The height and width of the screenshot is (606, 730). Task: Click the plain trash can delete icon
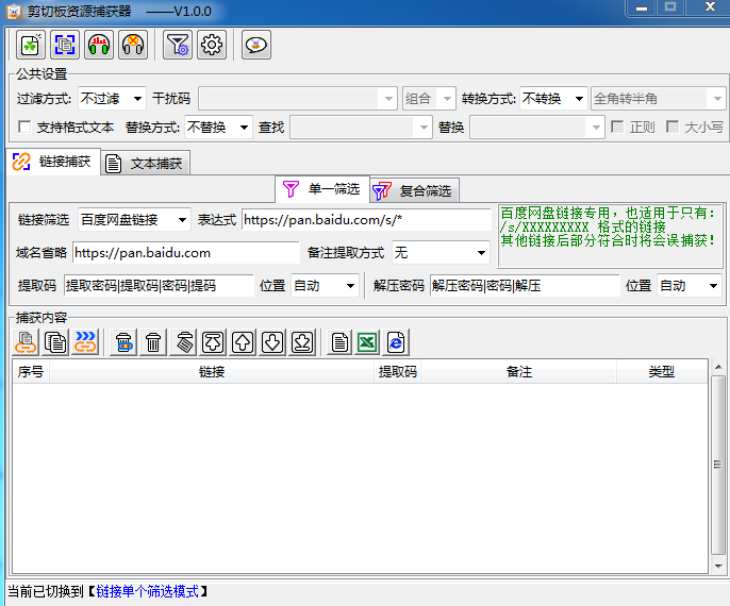(153, 343)
